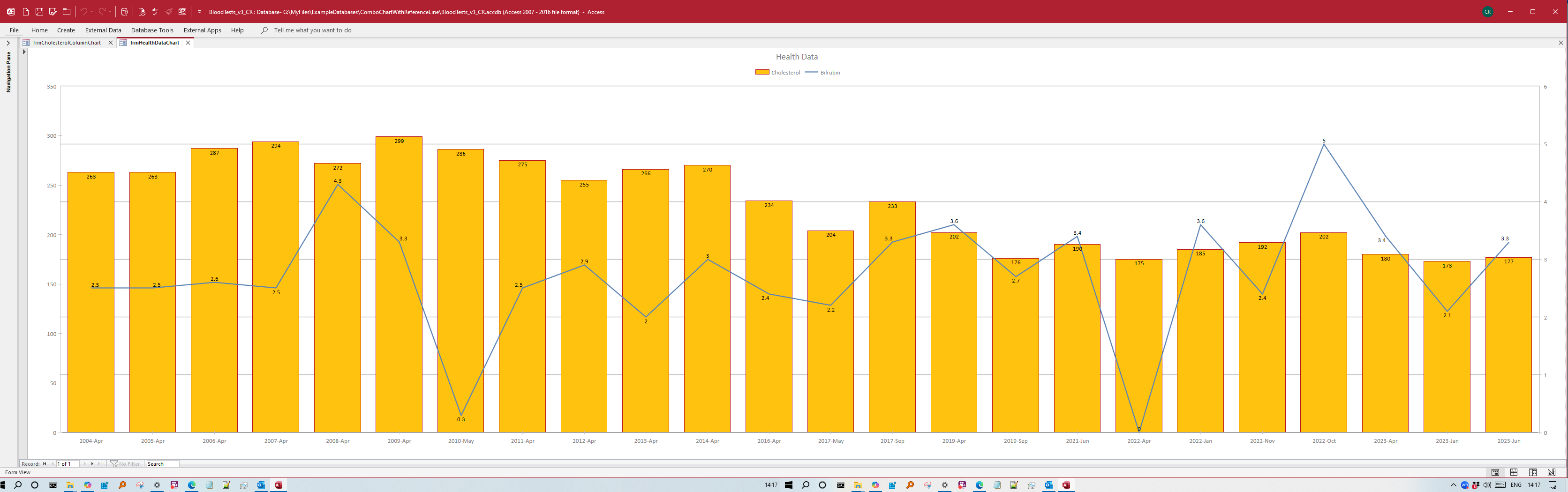1568x492 pixels.
Task: Open the Windows notification center icon
Action: [1553, 485]
